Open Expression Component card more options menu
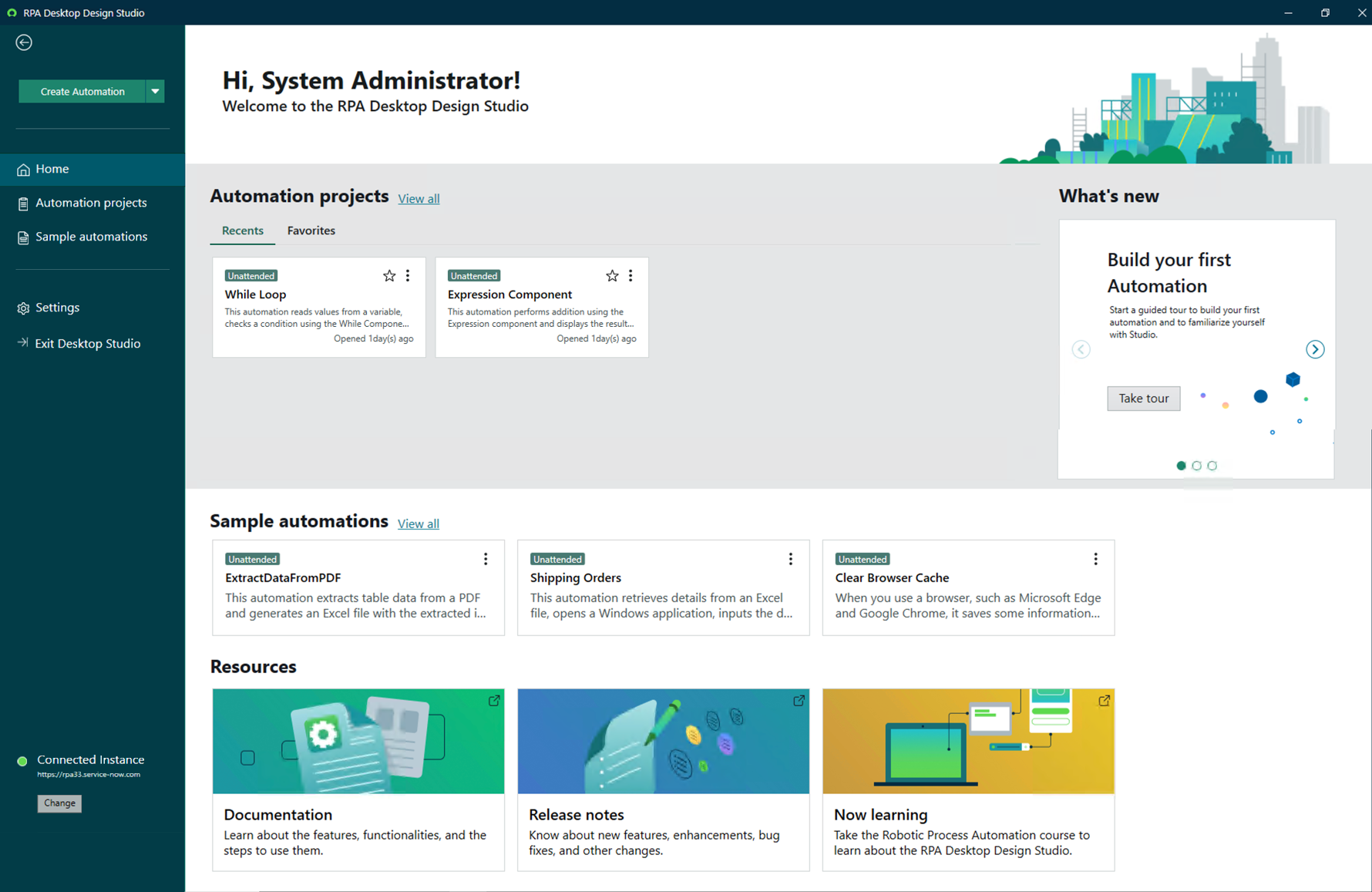Image resolution: width=1372 pixels, height=892 pixels. click(x=631, y=275)
